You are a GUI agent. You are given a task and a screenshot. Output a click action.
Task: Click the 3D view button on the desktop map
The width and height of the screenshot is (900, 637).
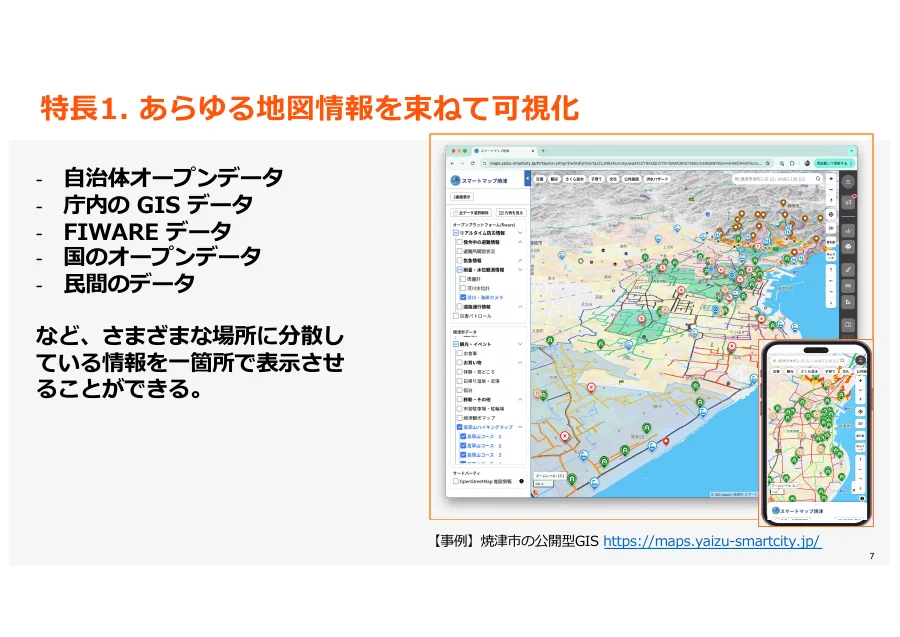[x=831, y=228]
